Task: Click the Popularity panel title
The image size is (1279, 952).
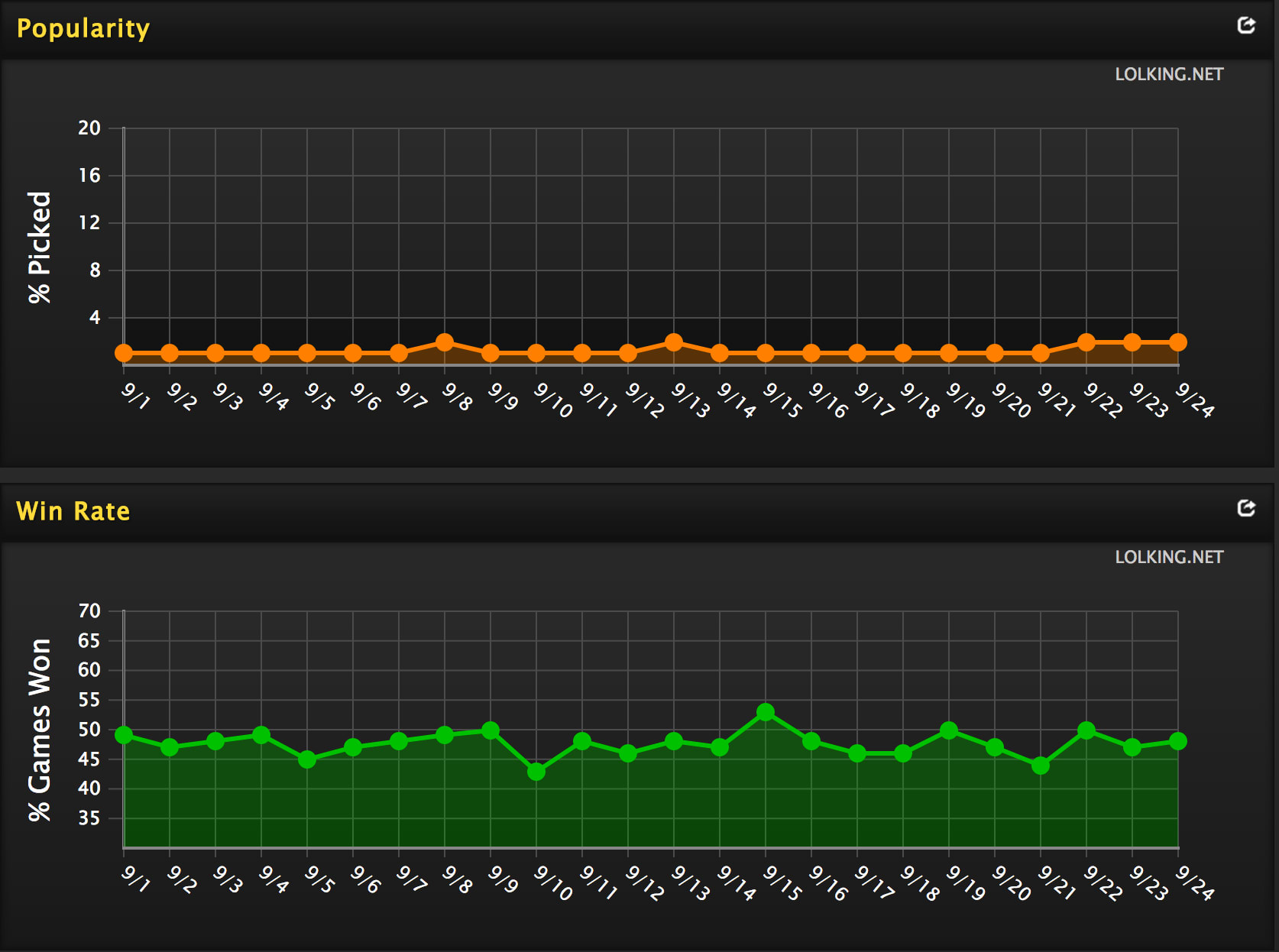Action: coord(83,28)
